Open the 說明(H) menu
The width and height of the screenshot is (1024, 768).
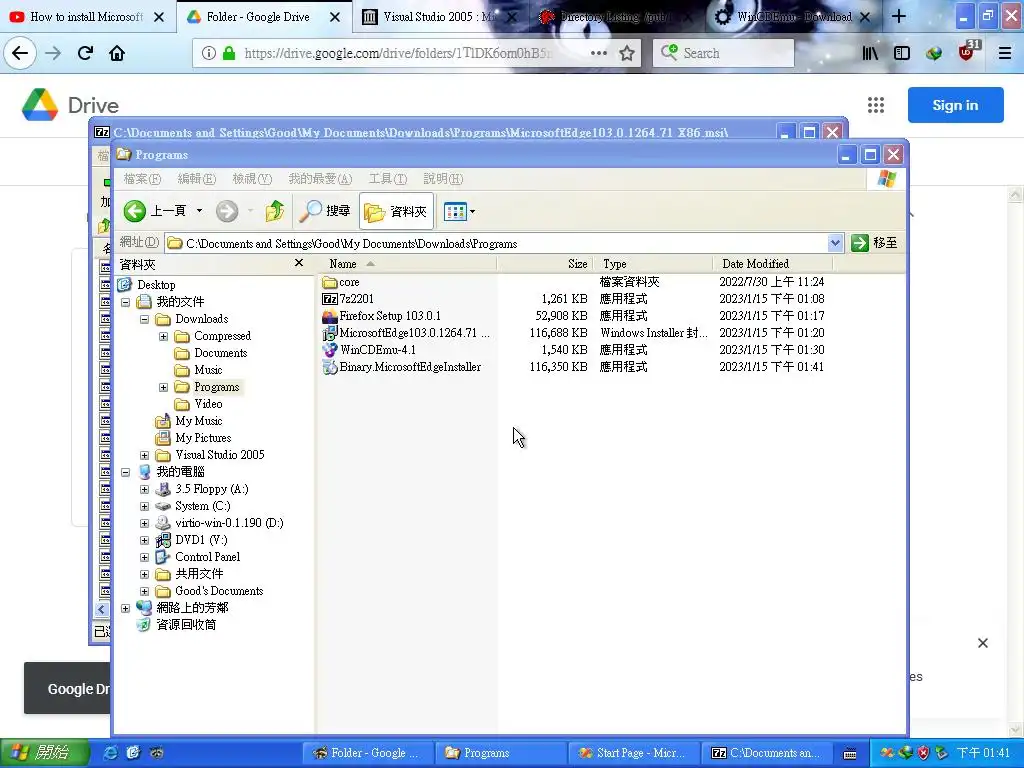443,179
